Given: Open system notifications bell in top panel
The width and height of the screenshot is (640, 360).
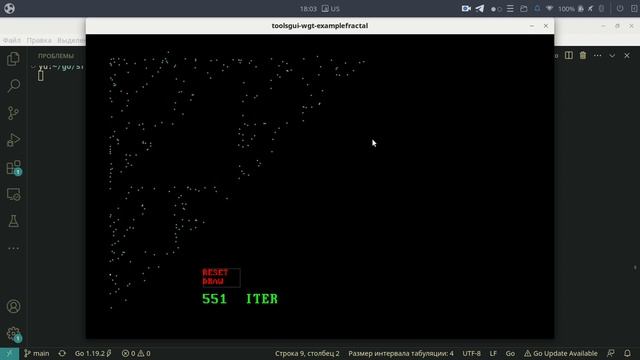Looking at the screenshot, I should 537,9.
